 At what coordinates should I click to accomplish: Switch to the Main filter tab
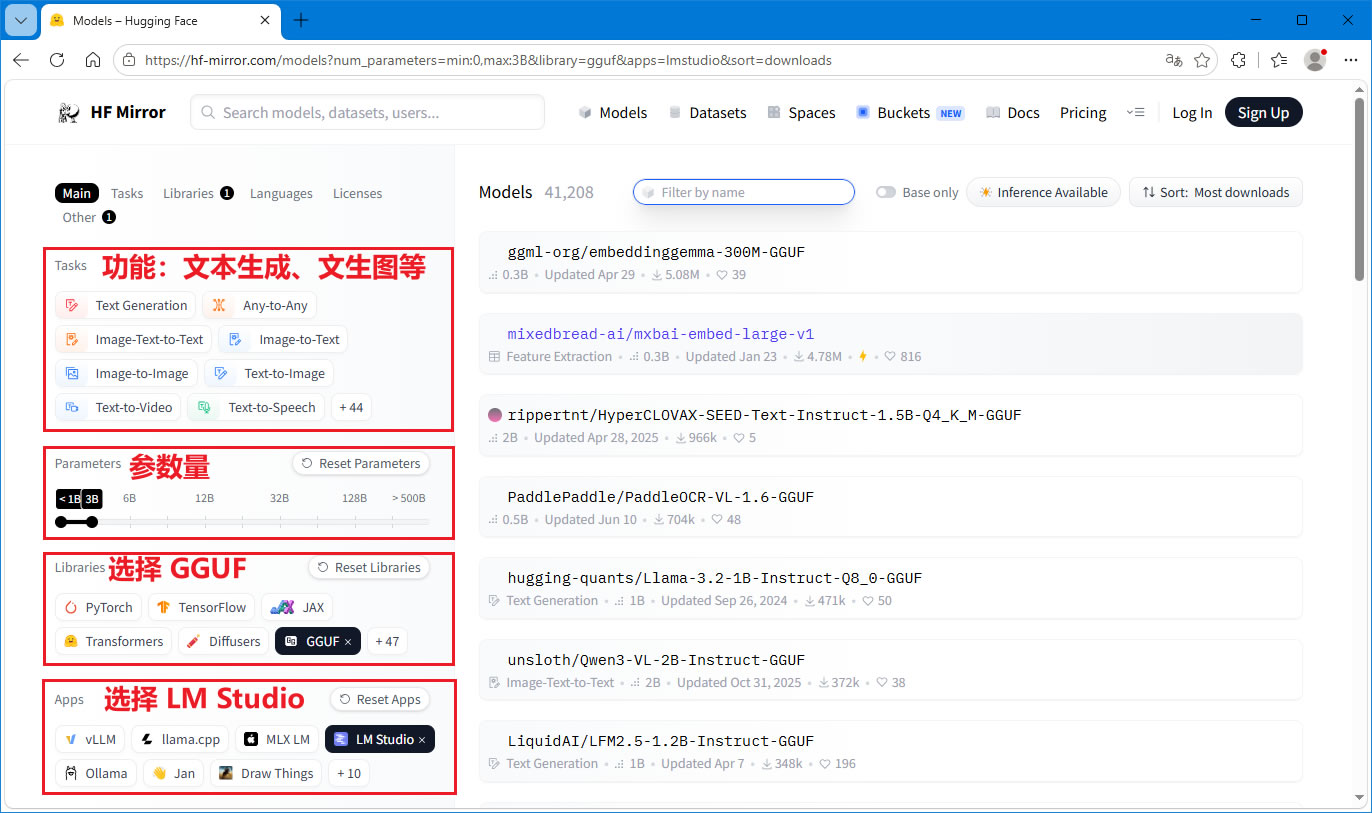point(77,194)
